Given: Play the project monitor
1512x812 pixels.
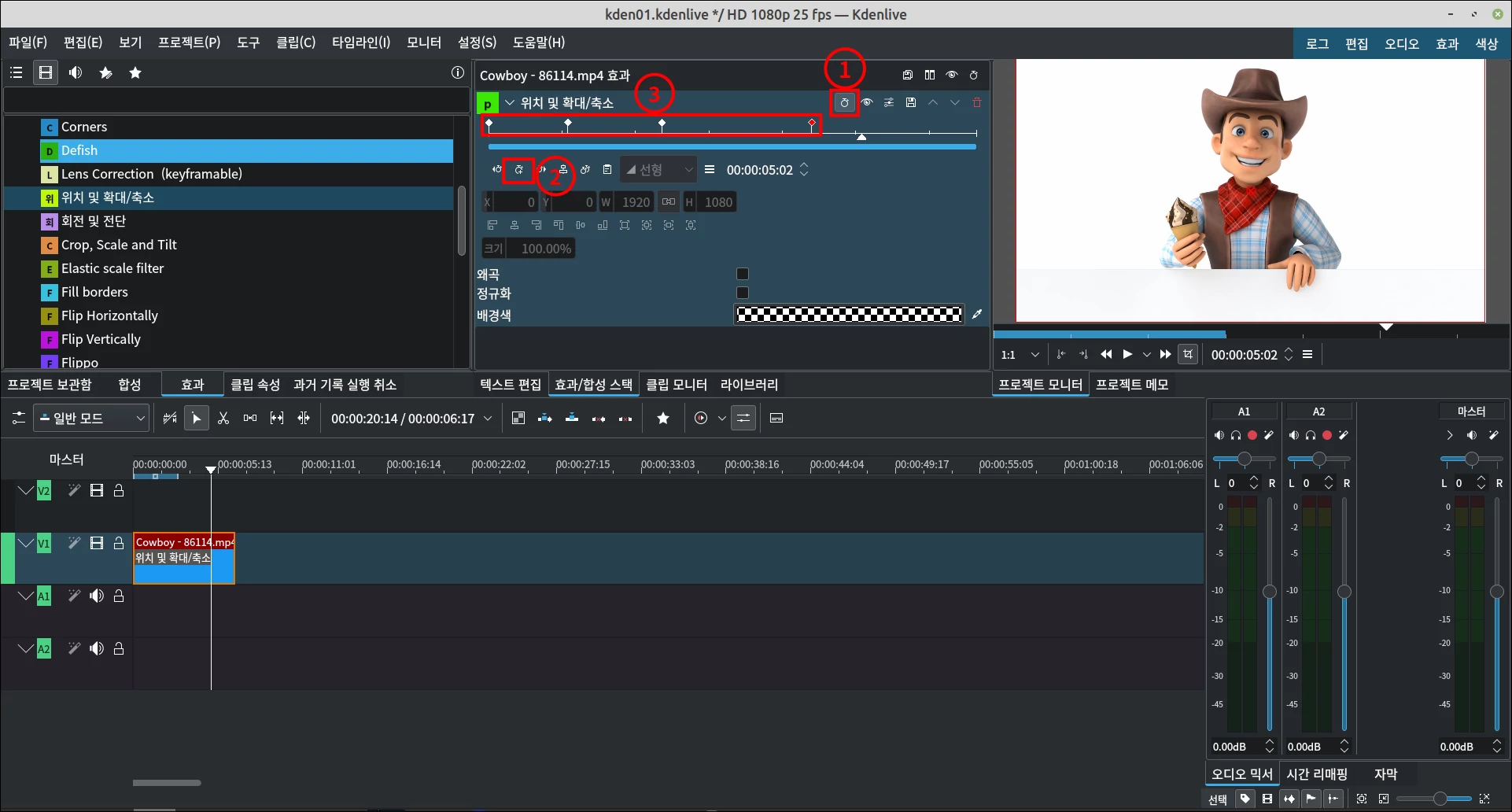Looking at the screenshot, I should point(1127,355).
